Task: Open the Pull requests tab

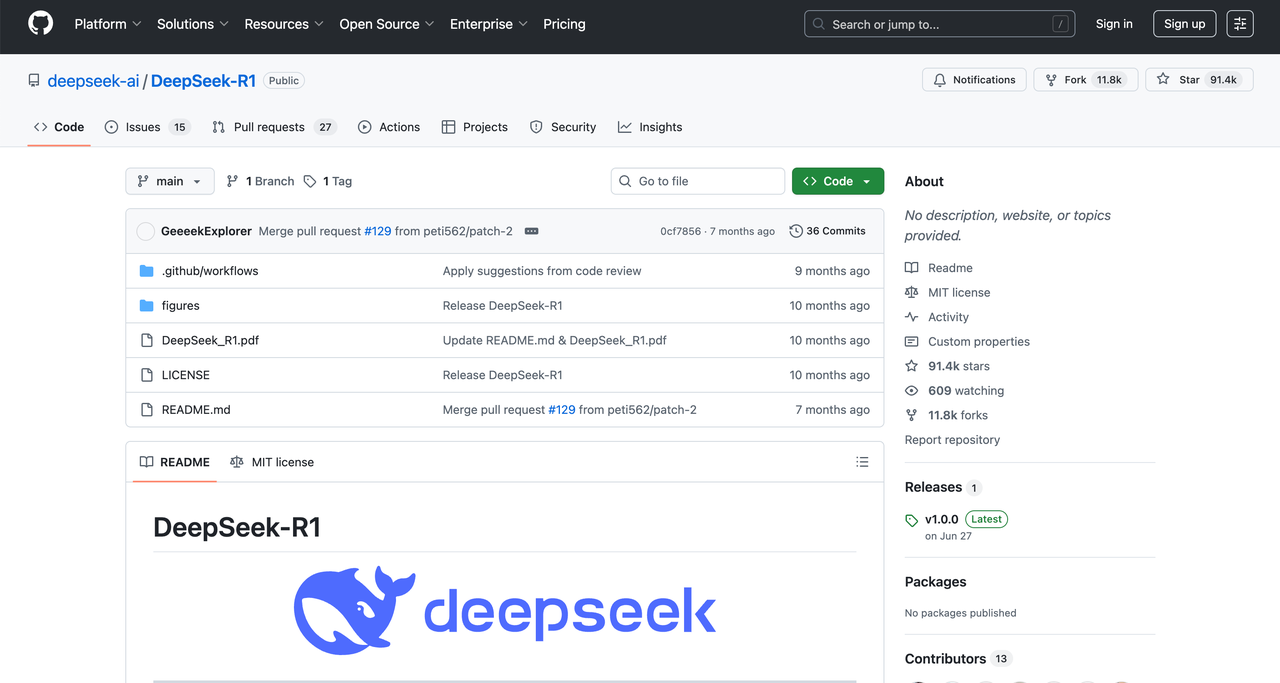Action: click(274, 127)
